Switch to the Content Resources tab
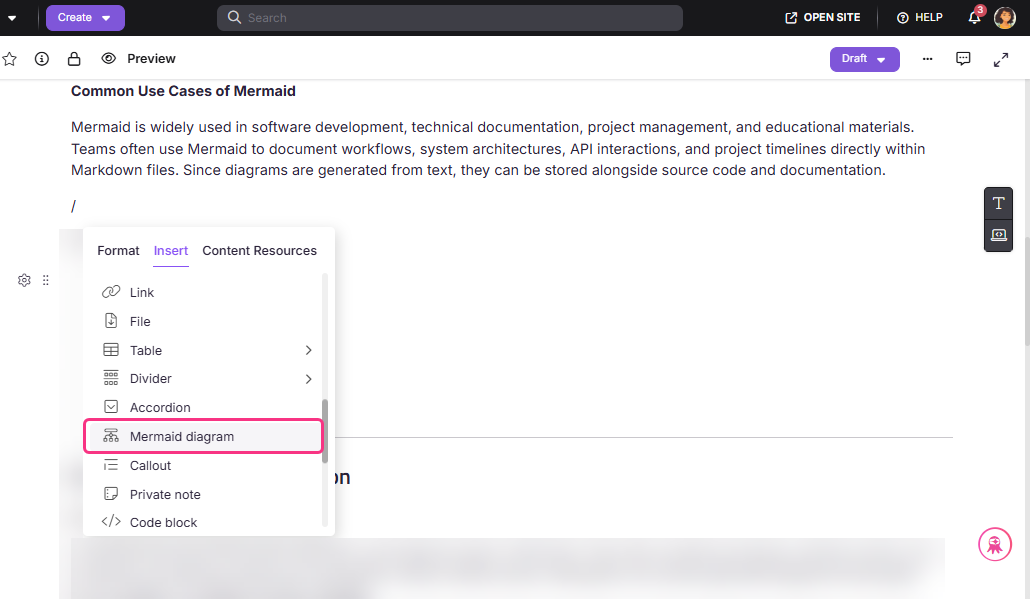 (259, 251)
